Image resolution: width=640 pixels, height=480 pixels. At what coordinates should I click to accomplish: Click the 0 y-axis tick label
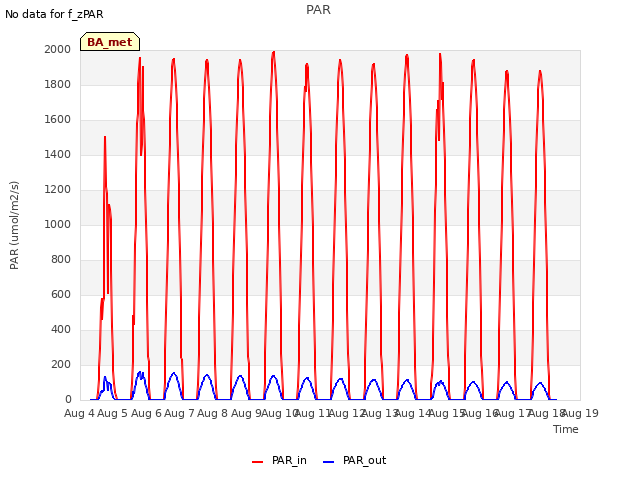[x=68, y=400]
